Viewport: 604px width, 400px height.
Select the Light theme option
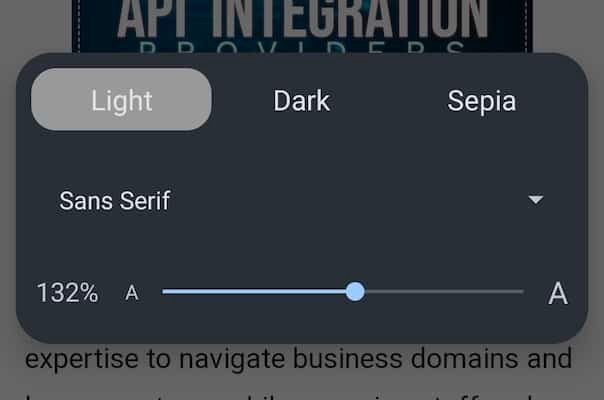(x=121, y=100)
